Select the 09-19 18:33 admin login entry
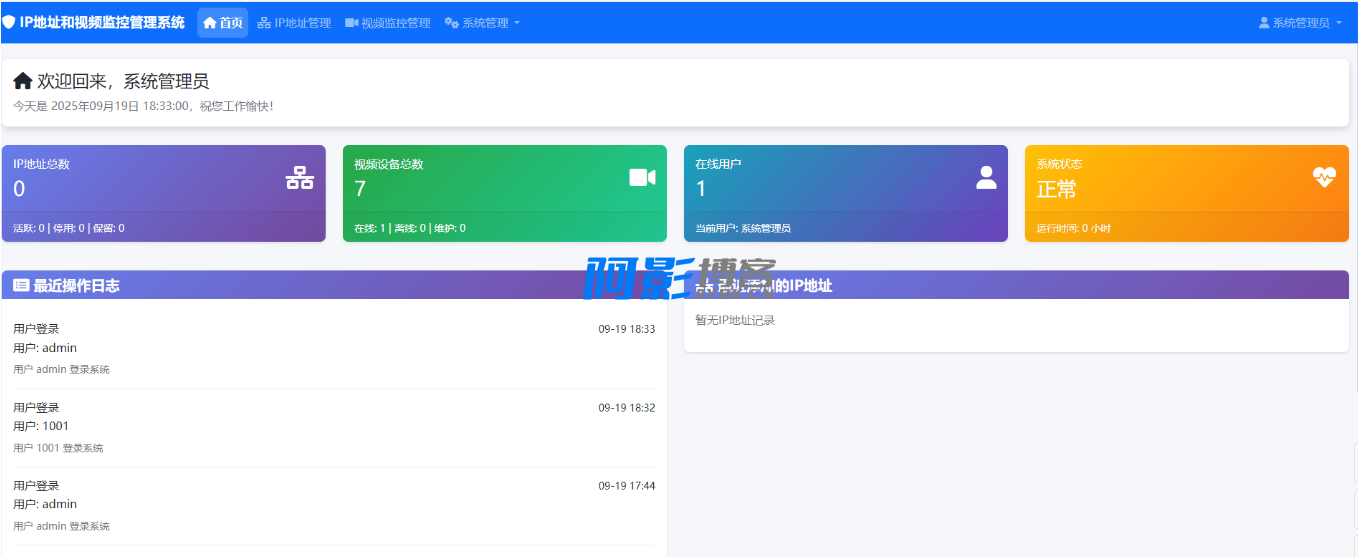Image resolution: width=1358 pixels, height=557 pixels. point(334,348)
